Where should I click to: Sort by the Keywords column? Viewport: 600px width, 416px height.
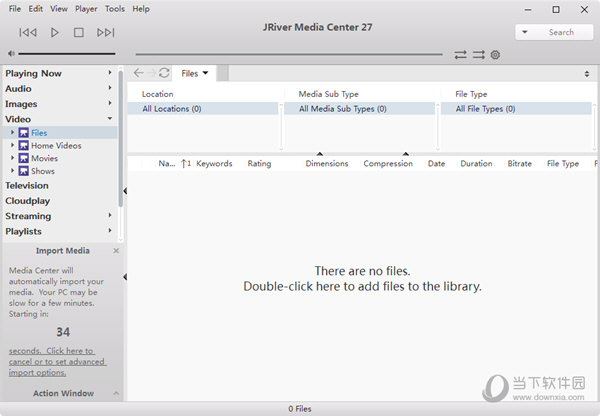coord(214,164)
